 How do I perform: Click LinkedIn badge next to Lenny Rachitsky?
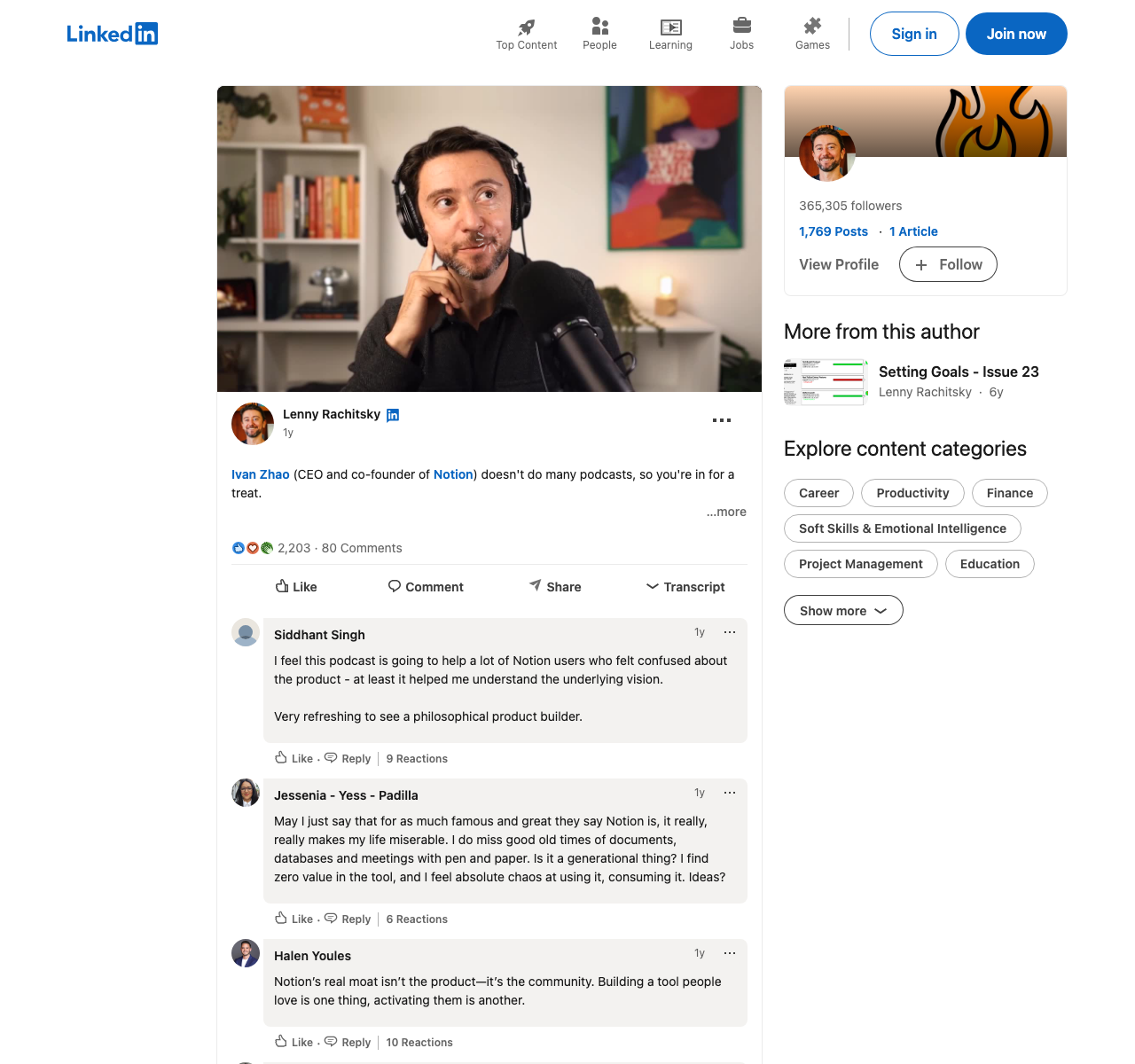[393, 415]
